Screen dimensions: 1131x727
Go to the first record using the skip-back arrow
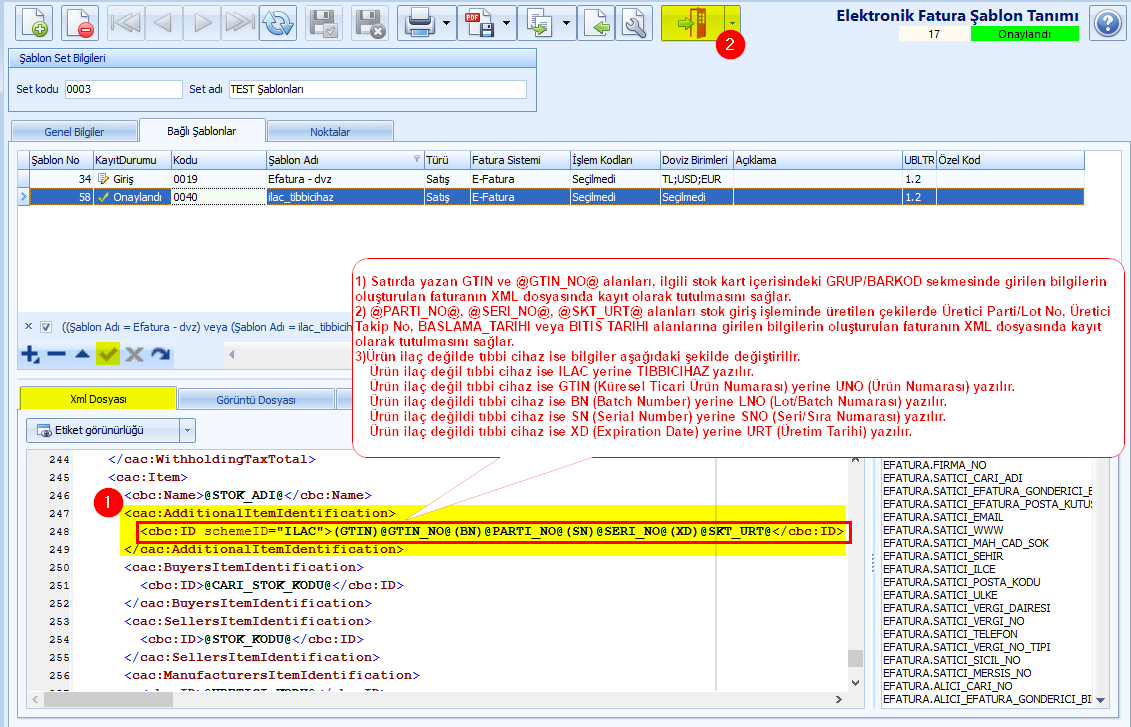(126, 23)
